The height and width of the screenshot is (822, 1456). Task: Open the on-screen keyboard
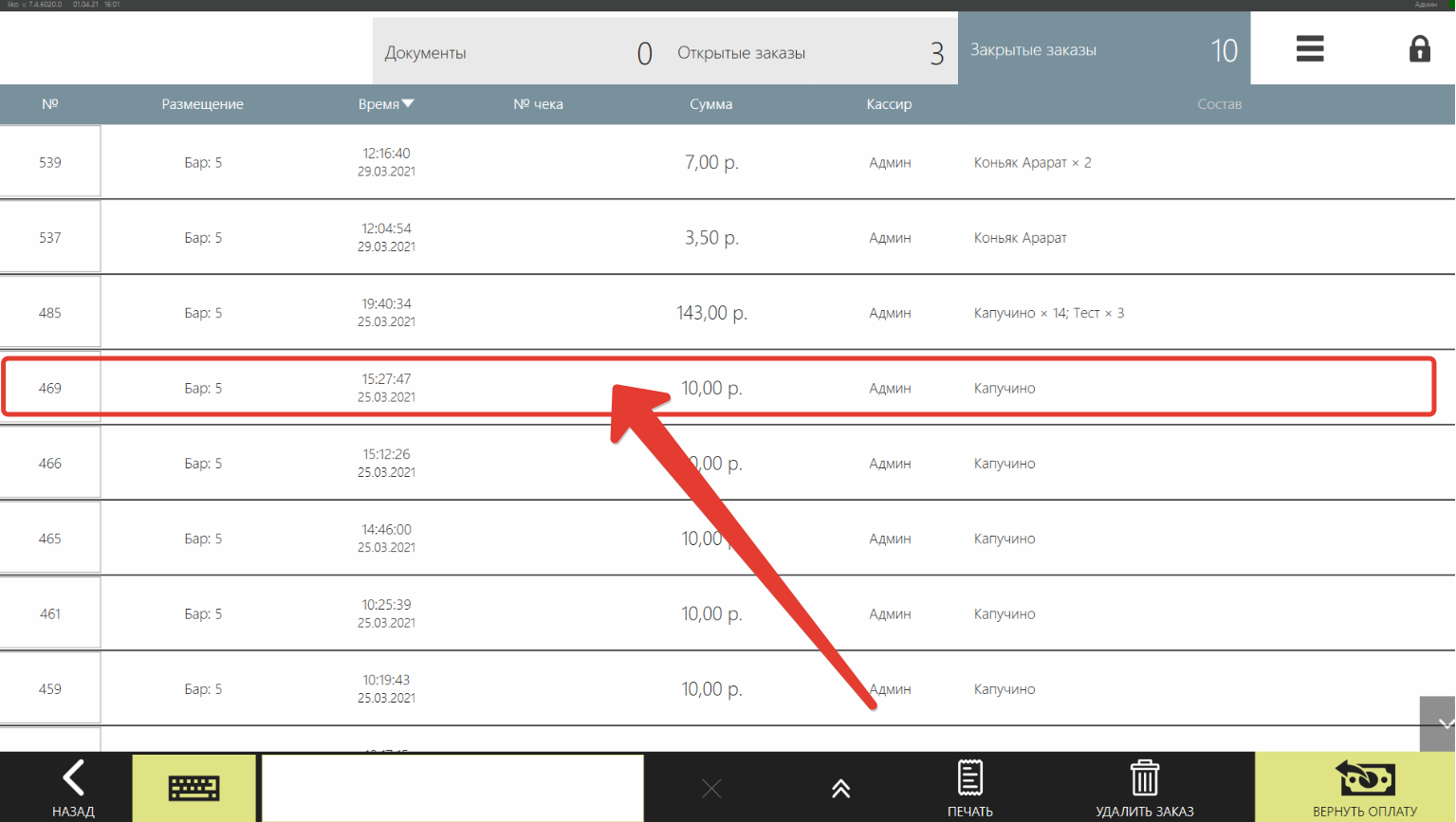coord(194,788)
